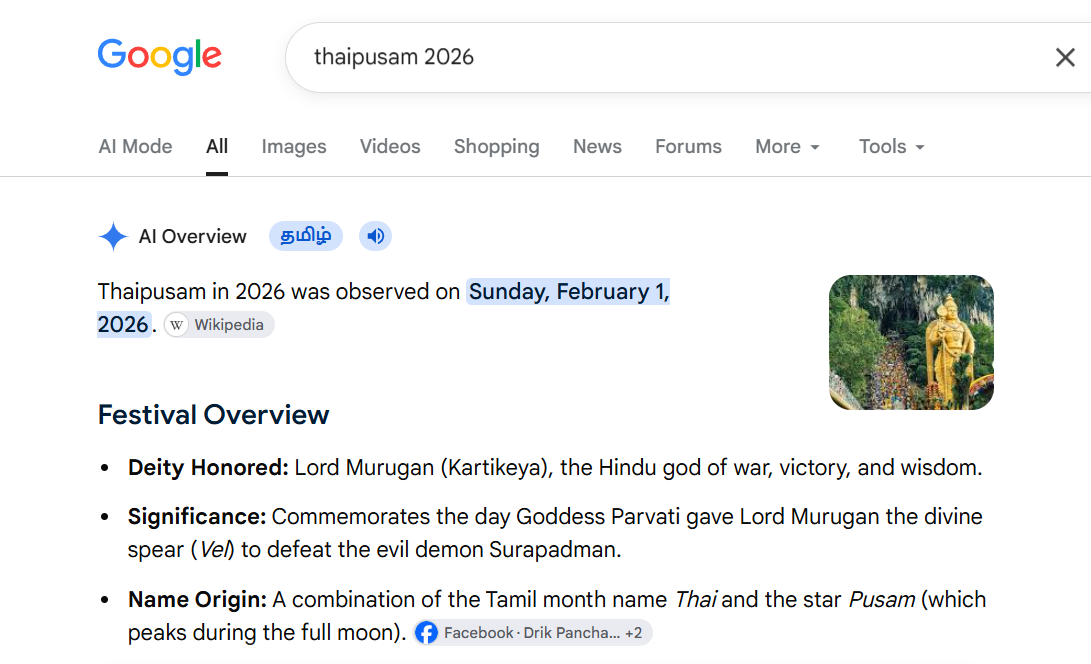The image size is (1091, 664).
Task: Play the AI Overview audio speaker icon
Action: [375, 236]
